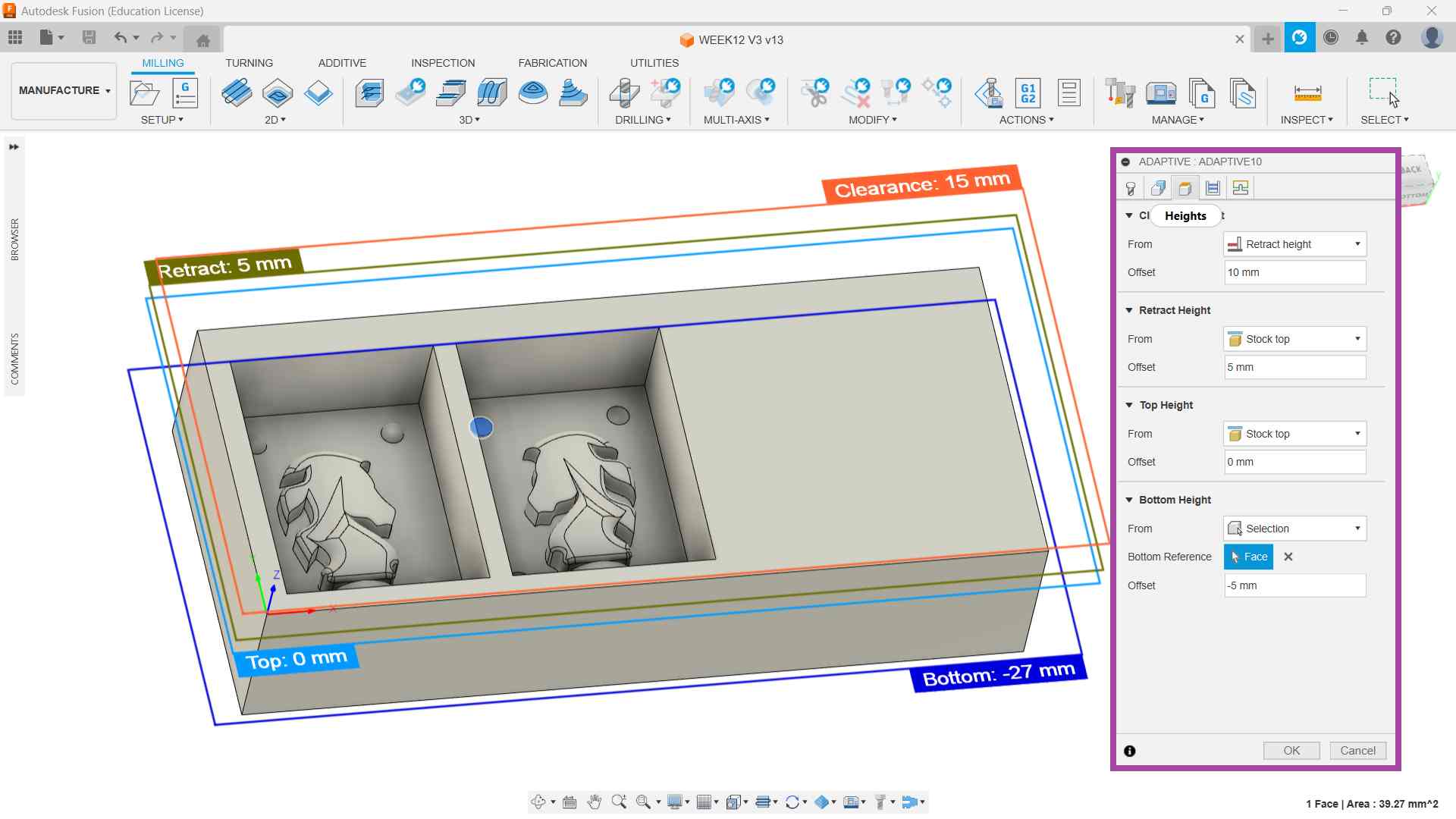Viewport: 1456px width, 819px height.
Task: Clear the Bottom Reference Face selection
Action: (x=1288, y=557)
